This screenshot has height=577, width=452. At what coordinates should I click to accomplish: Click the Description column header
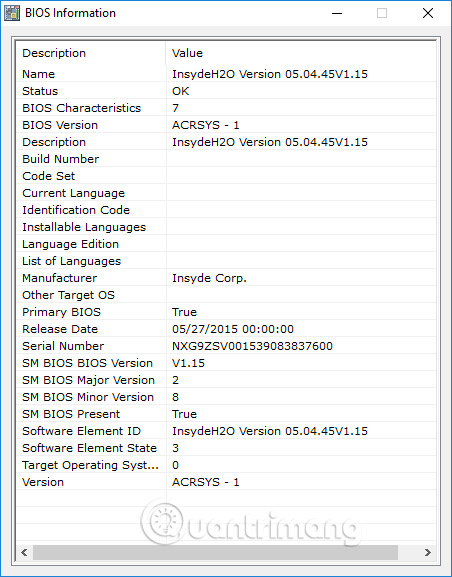point(91,53)
